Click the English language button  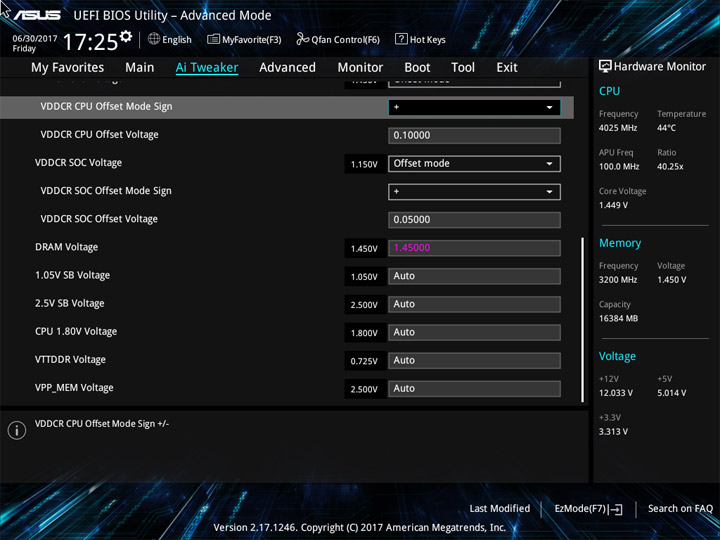coord(170,39)
